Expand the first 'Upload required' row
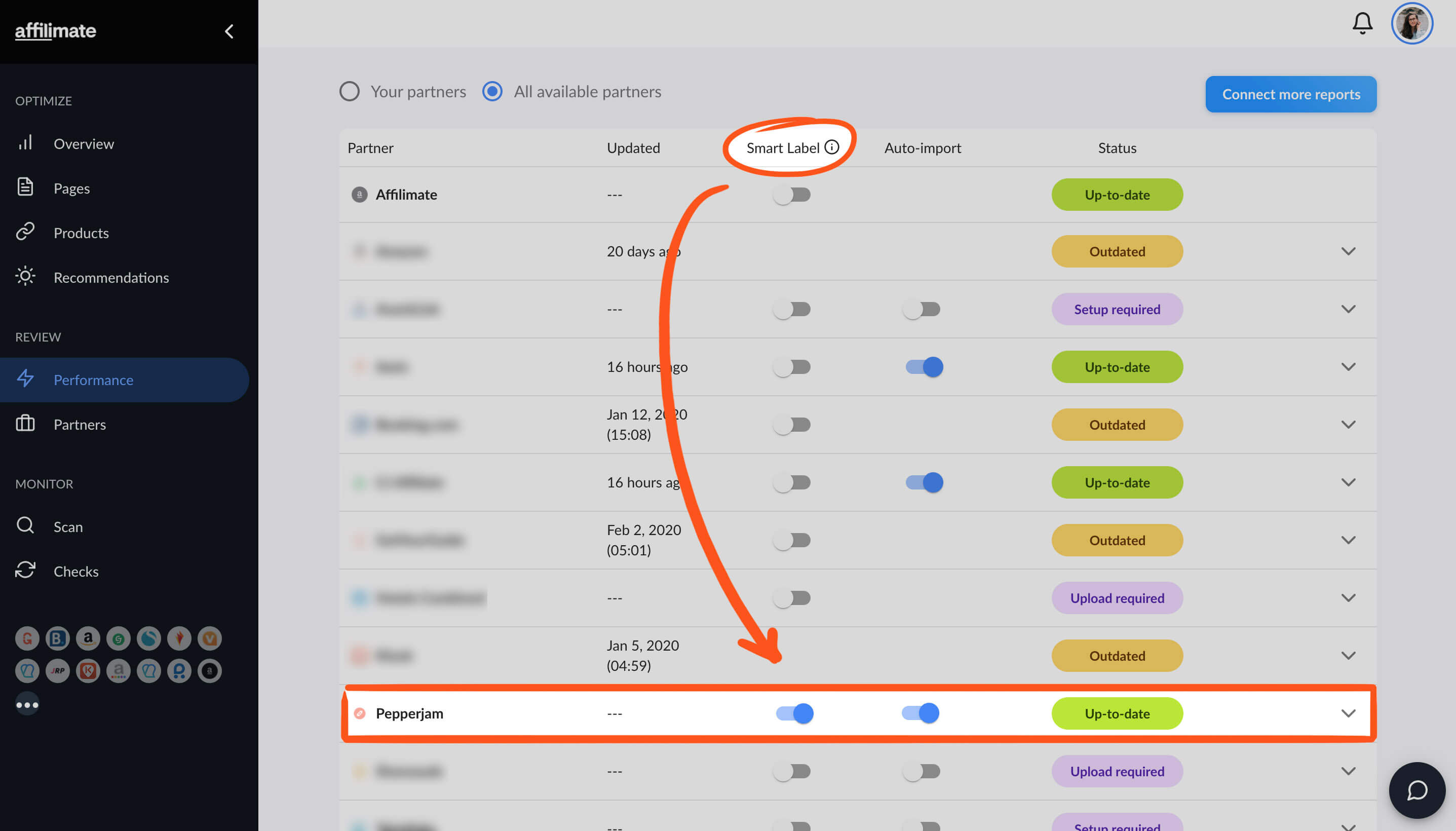This screenshot has height=831, width=1456. click(x=1348, y=597)
